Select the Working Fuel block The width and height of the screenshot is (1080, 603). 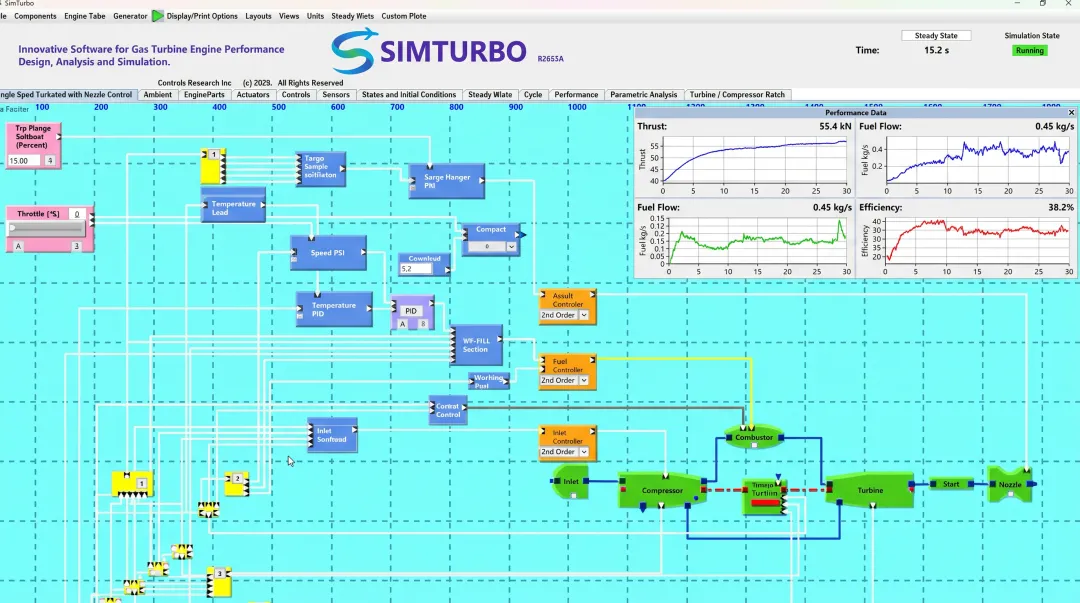pos(488,381)
